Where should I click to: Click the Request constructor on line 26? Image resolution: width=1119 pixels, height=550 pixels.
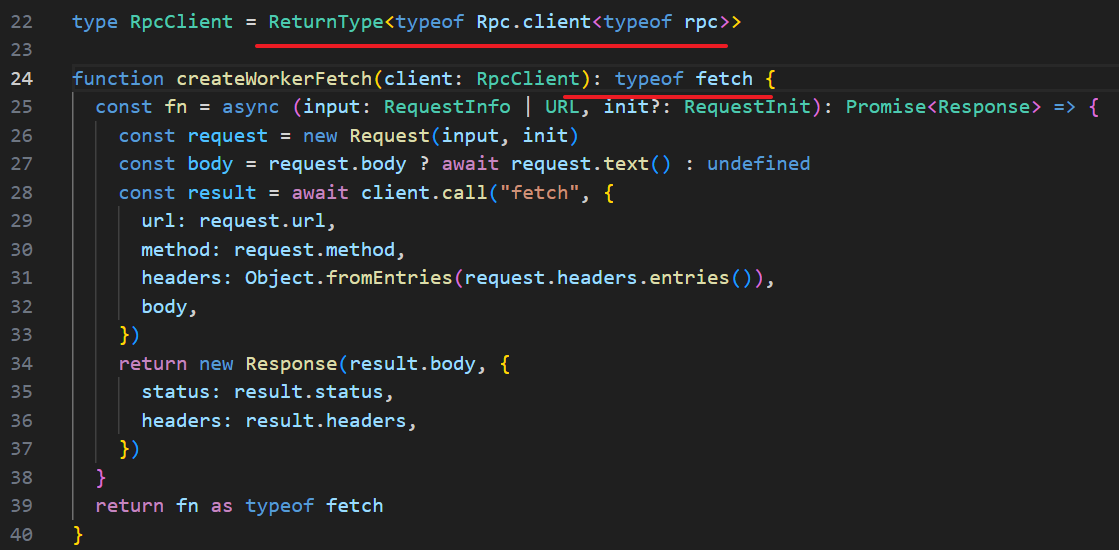(x=390, y=136)
